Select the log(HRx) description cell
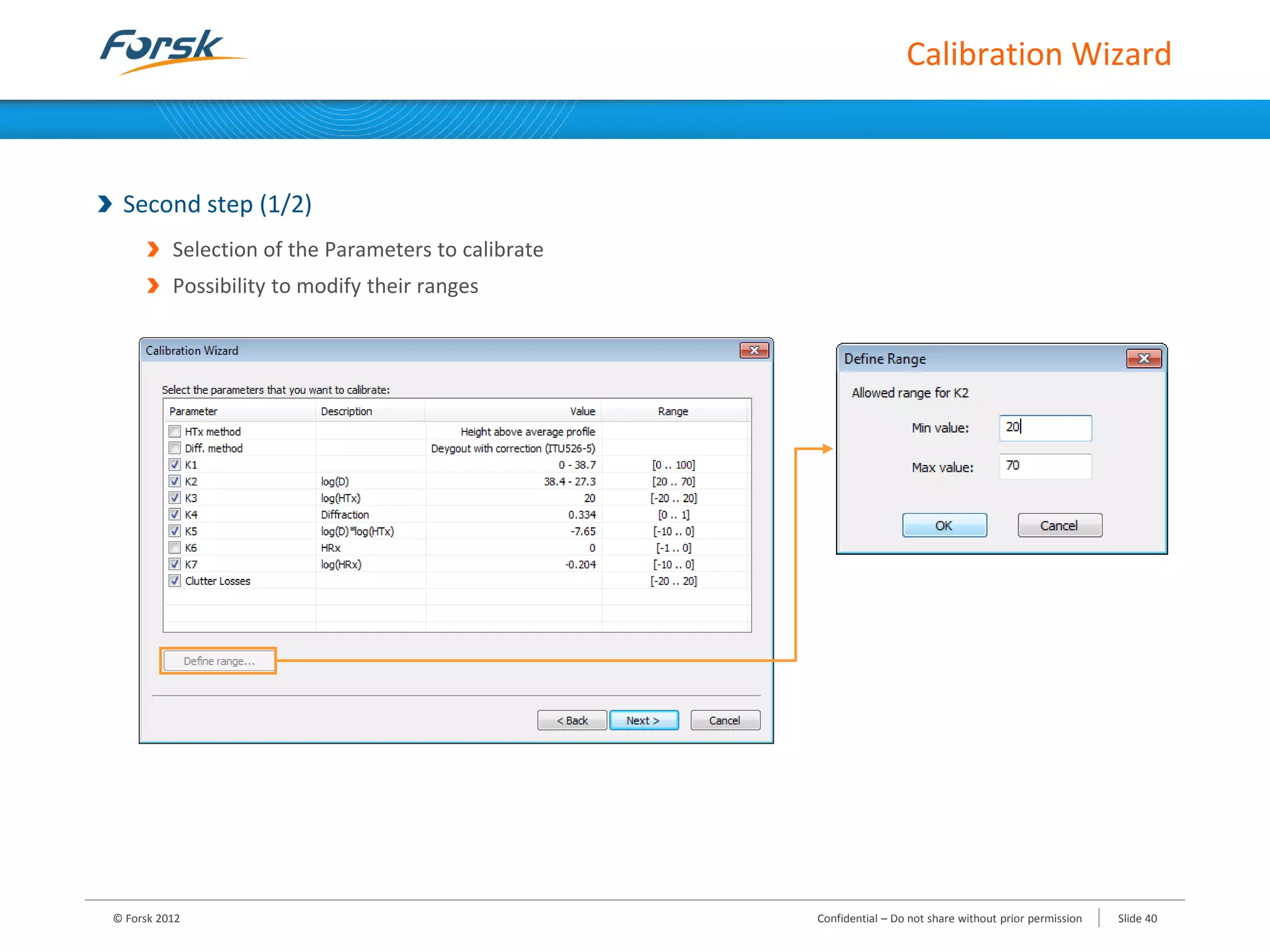 (341, 565)
